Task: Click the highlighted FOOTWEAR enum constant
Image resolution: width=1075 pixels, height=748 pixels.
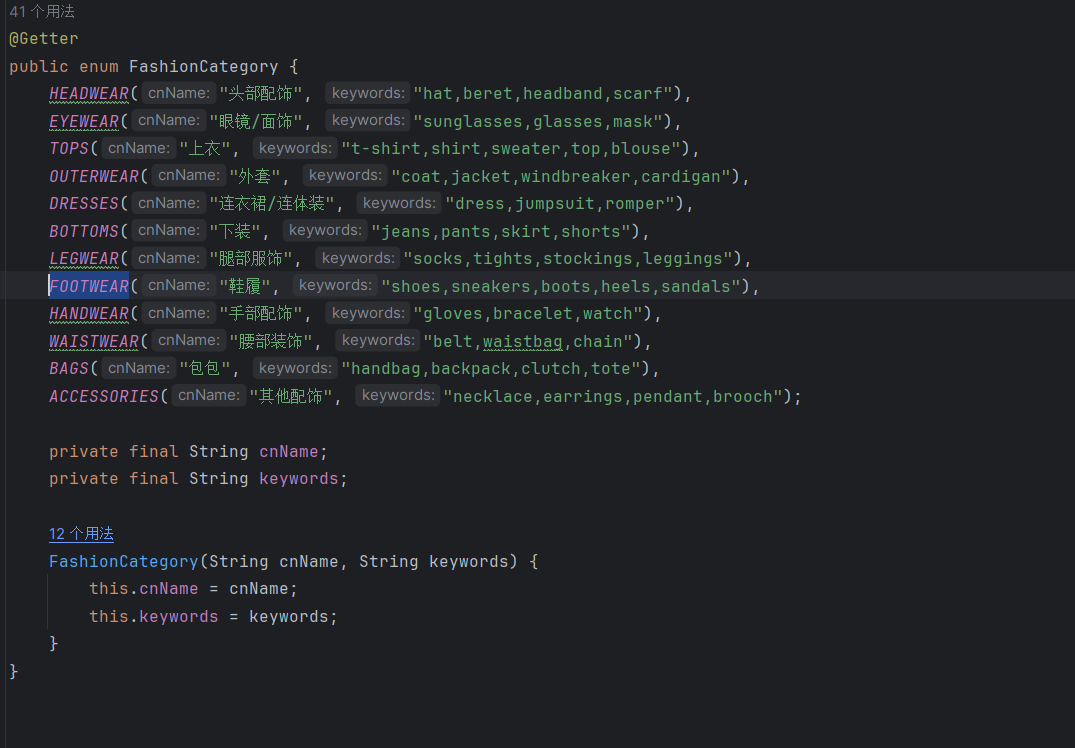Action: [89, 286]
